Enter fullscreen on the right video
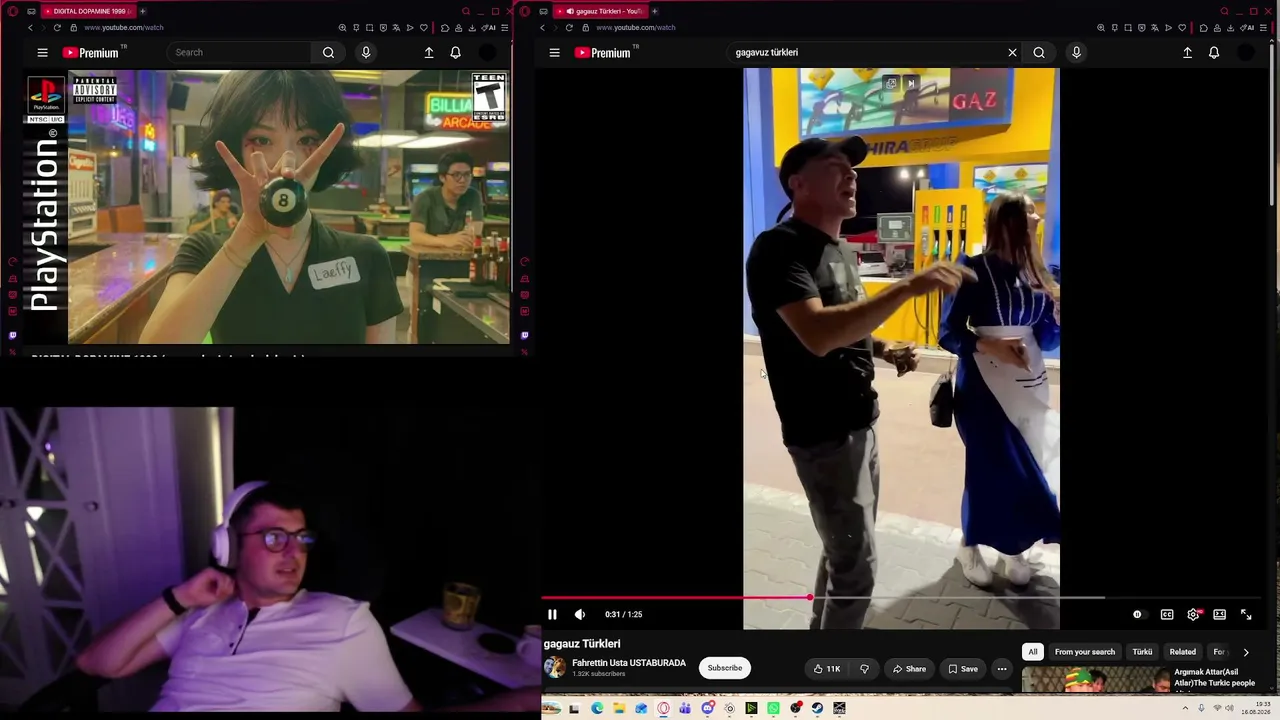 [x=1246, y=614]
